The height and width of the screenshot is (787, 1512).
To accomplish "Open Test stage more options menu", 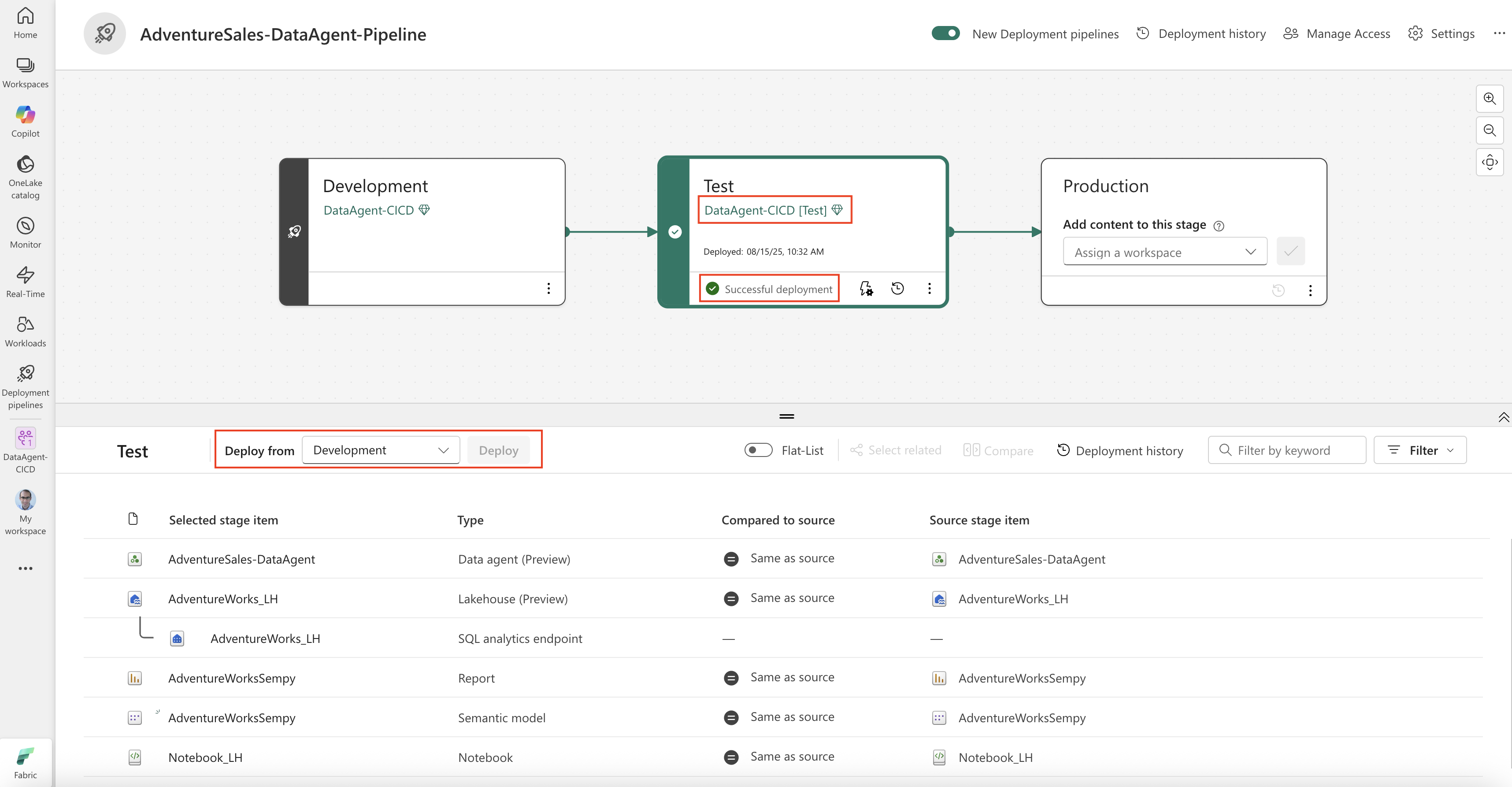I will pos(929,288).
